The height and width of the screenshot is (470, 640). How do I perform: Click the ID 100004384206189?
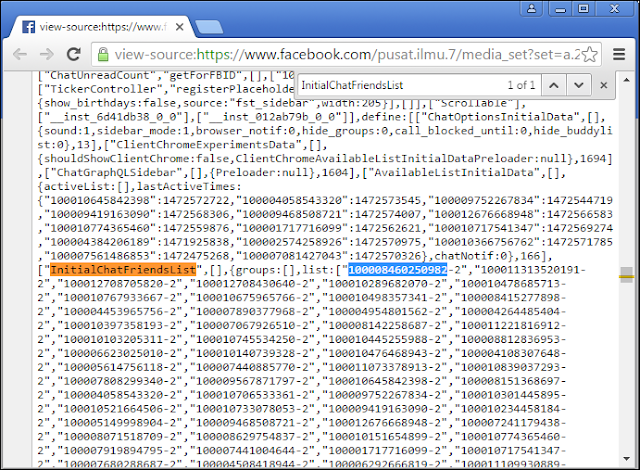click(100, 242)
